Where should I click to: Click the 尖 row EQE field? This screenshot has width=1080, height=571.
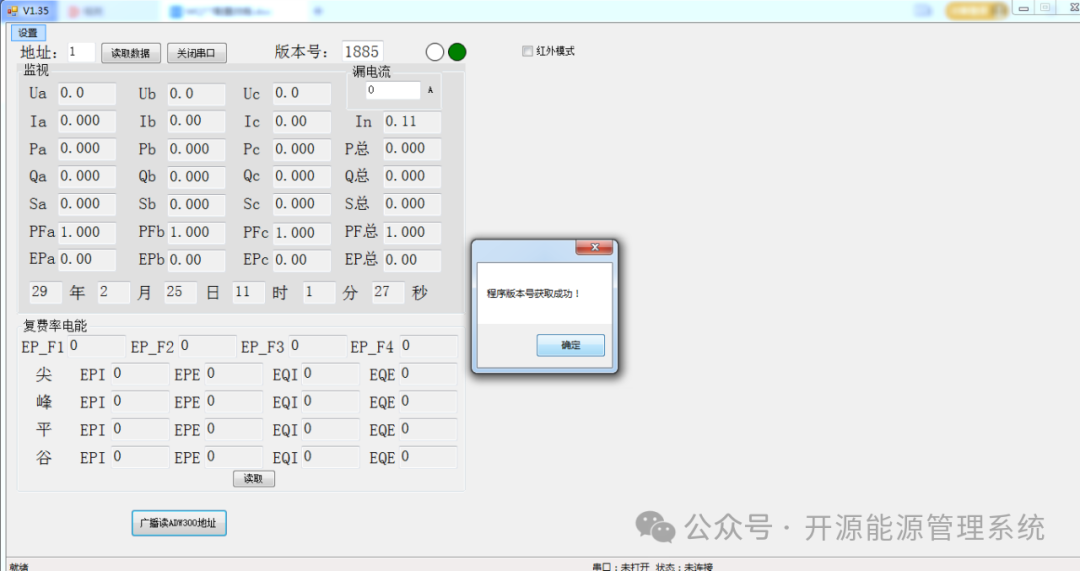click(428, 374)
